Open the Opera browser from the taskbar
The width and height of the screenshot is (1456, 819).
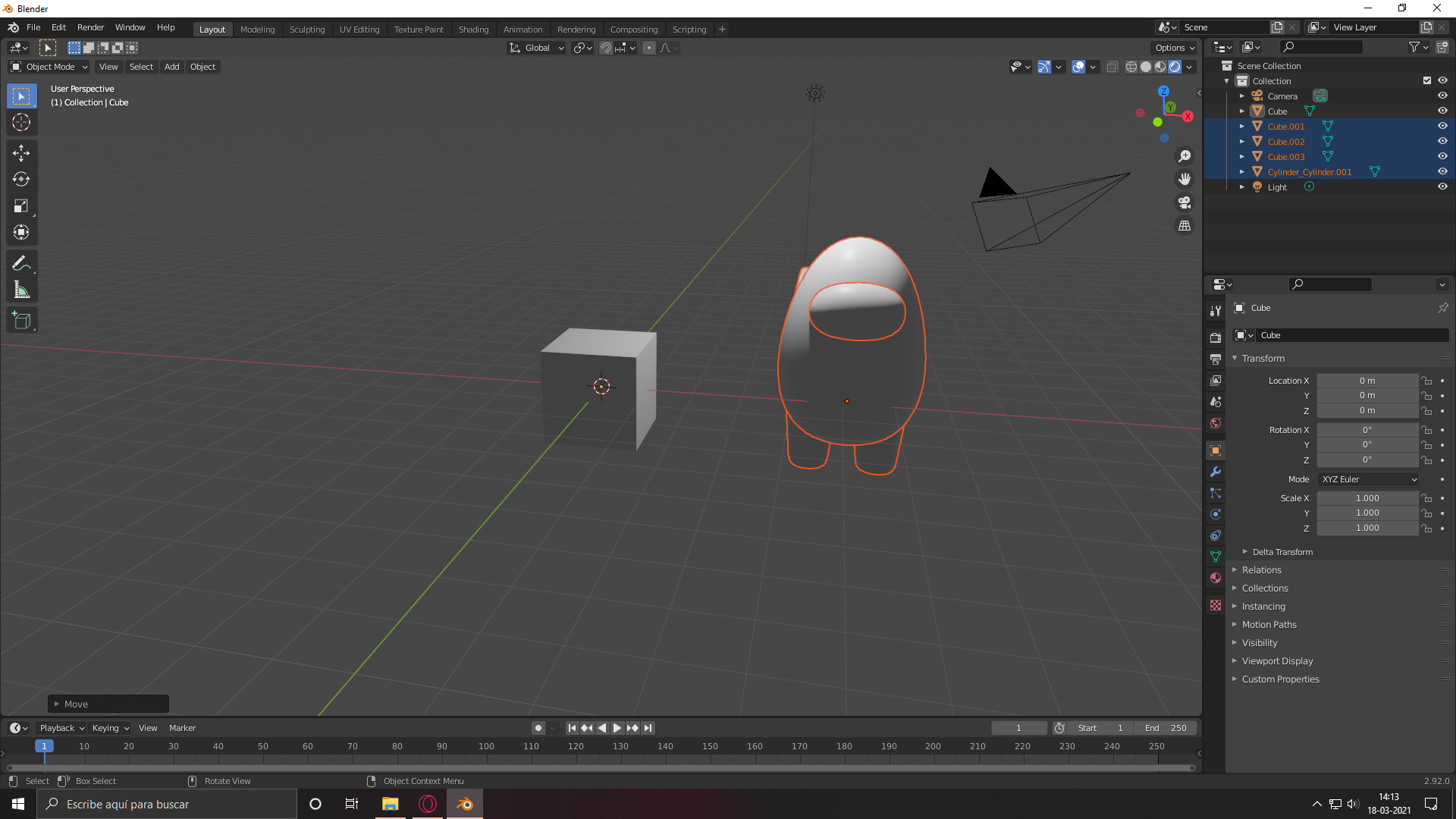[428, 804]
